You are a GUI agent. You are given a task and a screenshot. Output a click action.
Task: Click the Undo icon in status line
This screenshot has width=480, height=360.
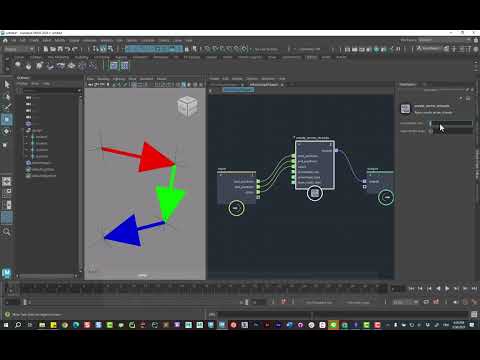pos(68,49)
